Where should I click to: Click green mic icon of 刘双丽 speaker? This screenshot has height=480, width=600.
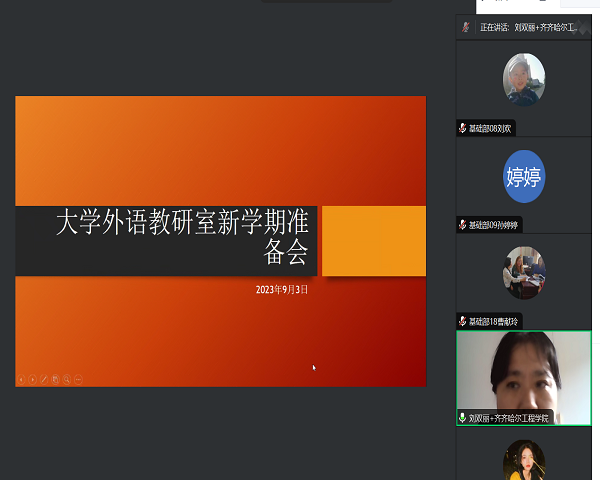pyautogui.click(x=462, y=417)
